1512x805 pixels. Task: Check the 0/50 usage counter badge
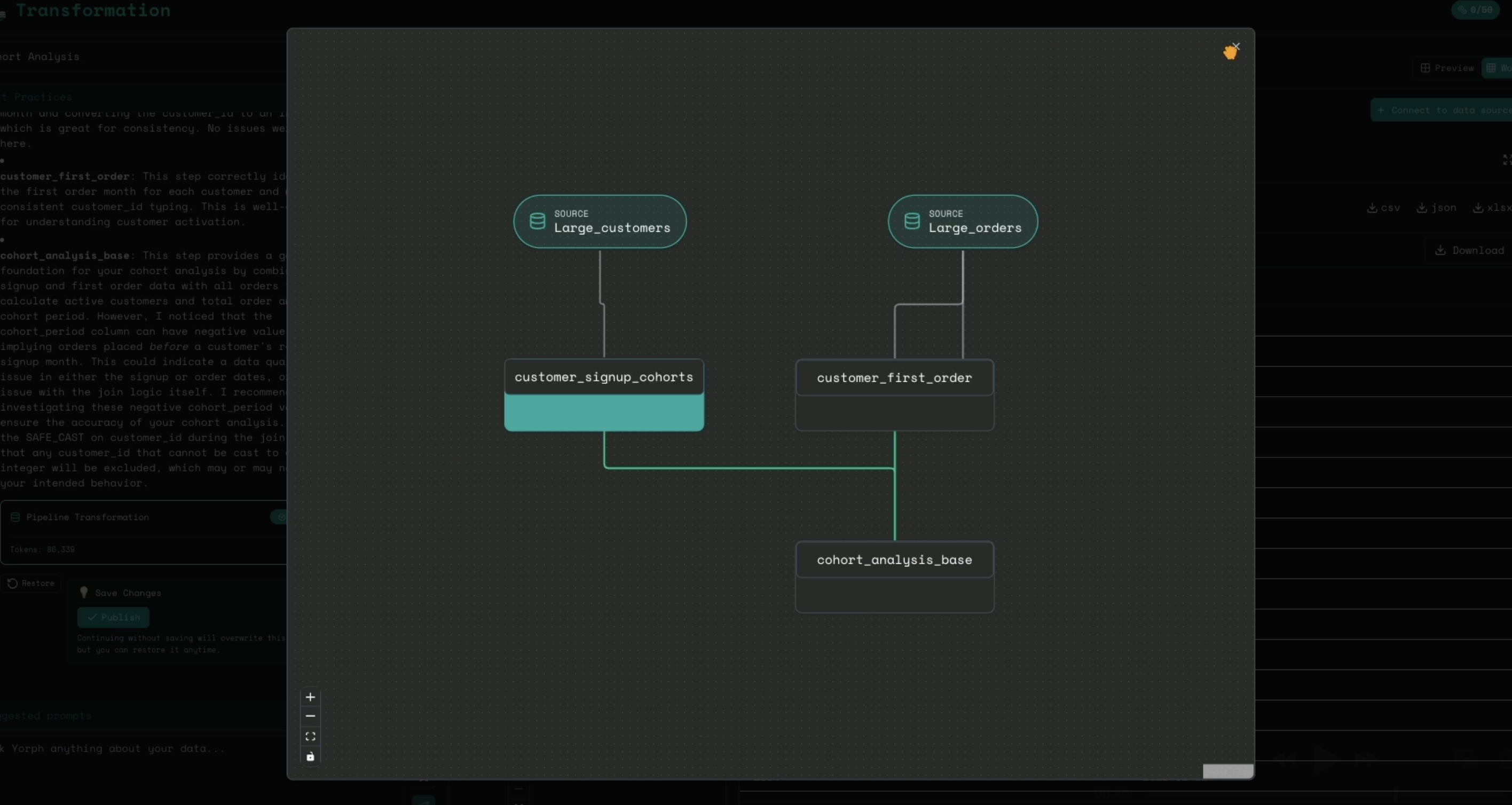coord(1476,10)
